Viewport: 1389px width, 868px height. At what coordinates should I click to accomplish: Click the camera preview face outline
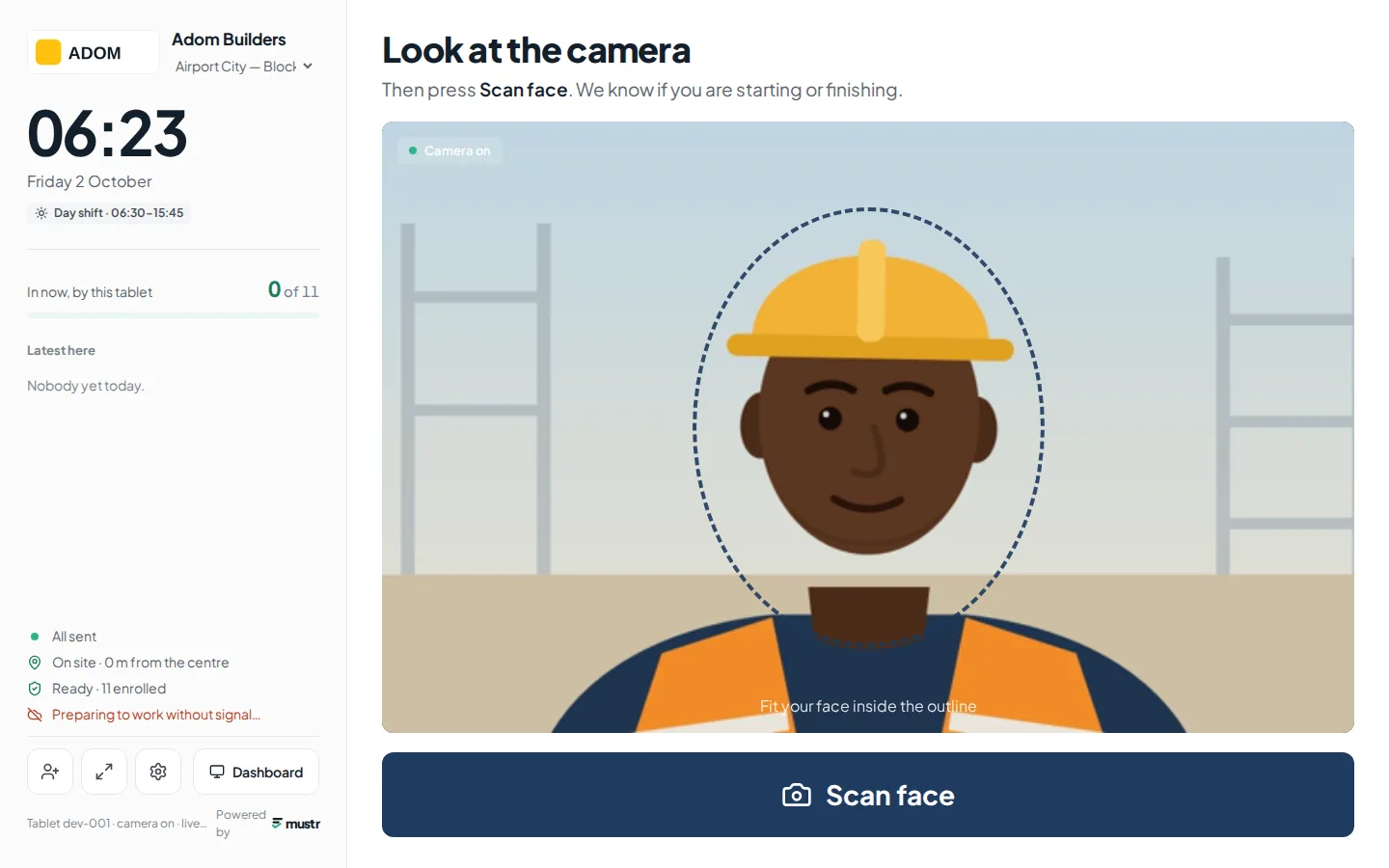point(868,426)
